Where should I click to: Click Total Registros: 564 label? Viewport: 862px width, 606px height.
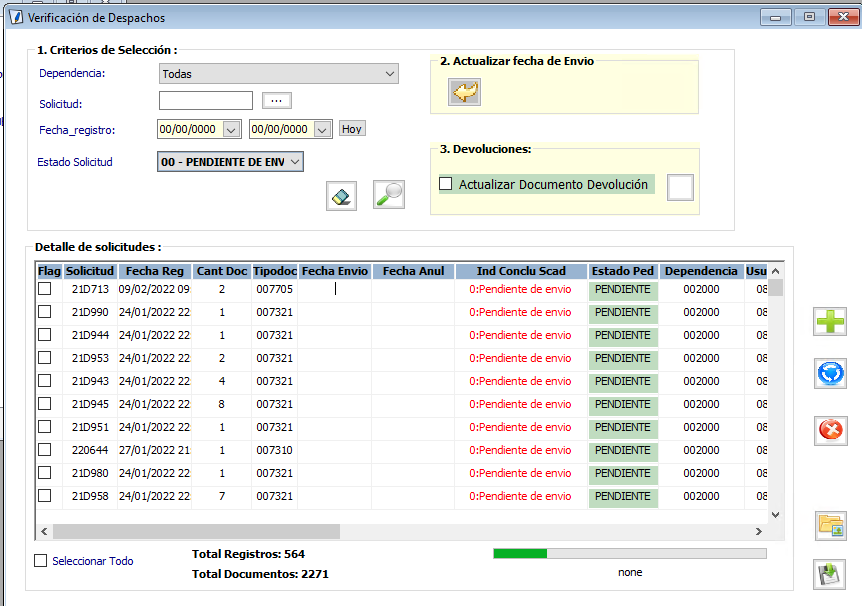click(x=248, y=554)
